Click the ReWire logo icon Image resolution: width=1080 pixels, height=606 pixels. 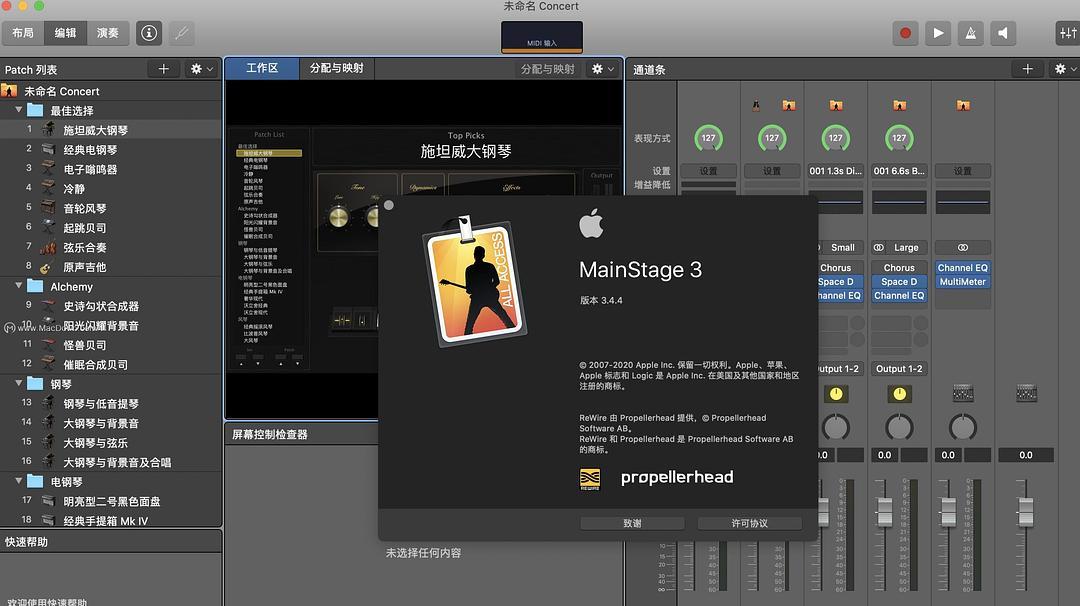click(x=590, y=479)
